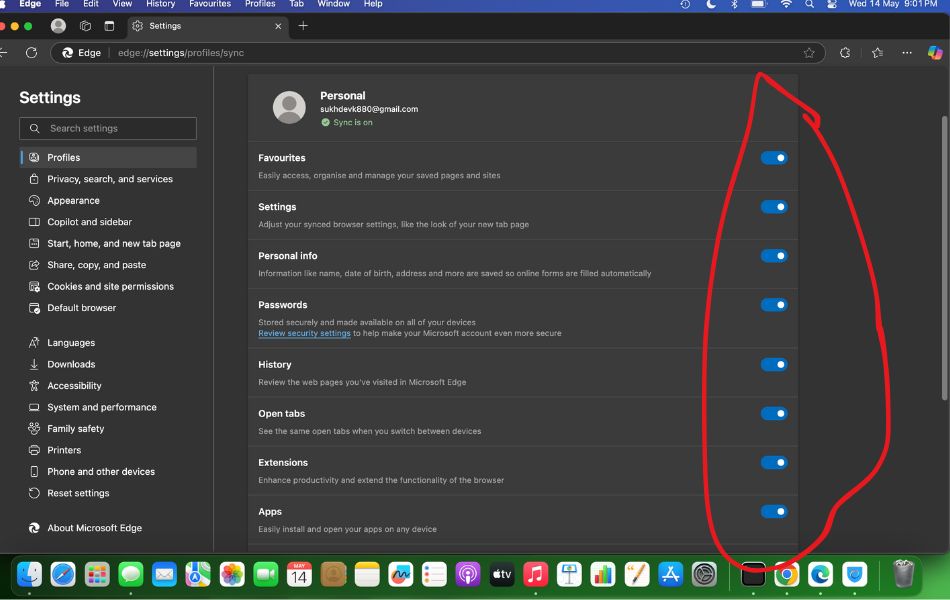Viewport: 950px width, 600px height.
Task: Open the Profiles menu in menu bar
Action: tap(260, 4)
